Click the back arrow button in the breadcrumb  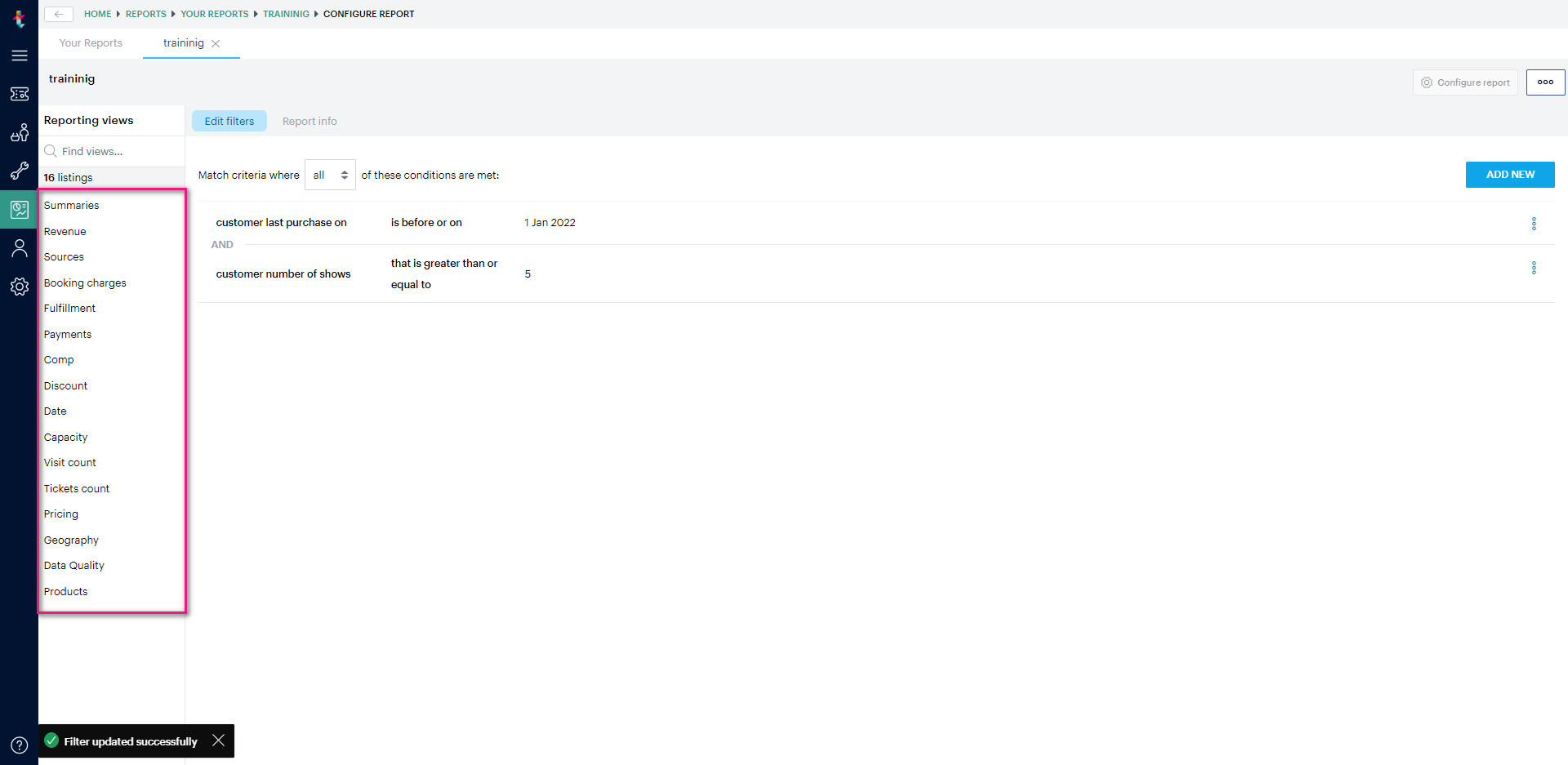click(59, 14)
